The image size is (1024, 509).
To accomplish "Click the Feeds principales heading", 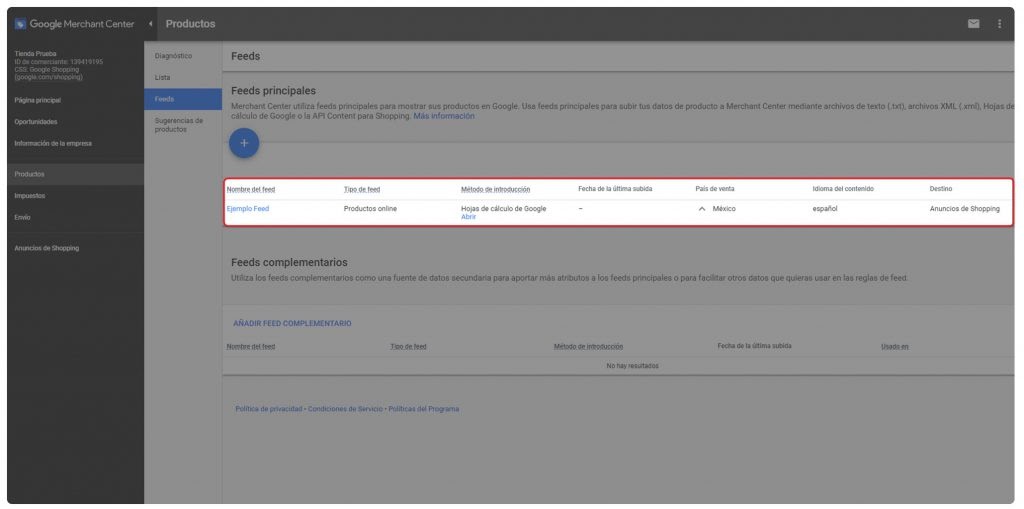I will tap(273, 91).
